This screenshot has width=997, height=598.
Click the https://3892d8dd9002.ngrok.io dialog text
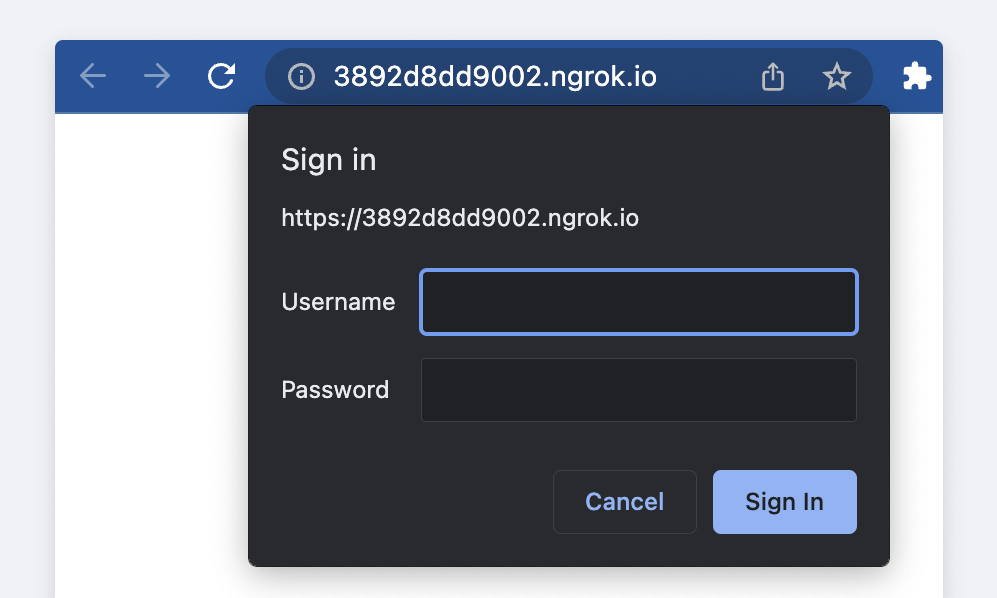point(460,218)
